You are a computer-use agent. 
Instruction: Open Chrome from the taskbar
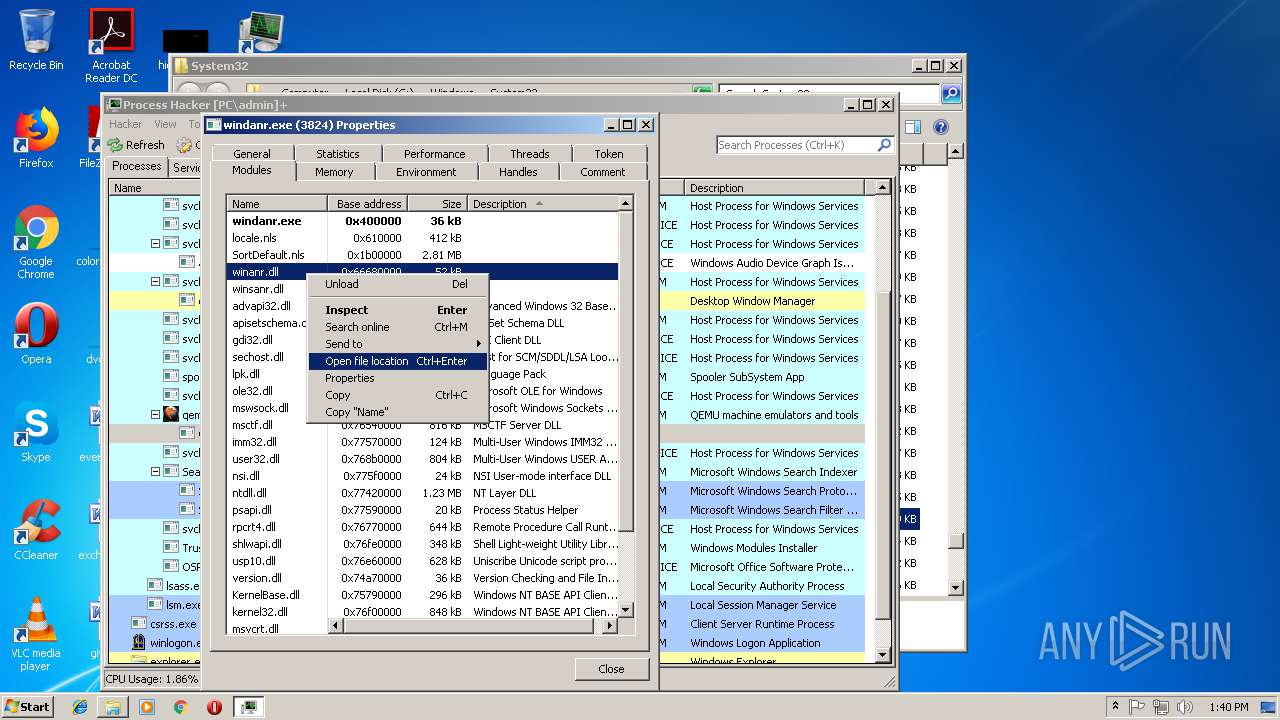[x=180, y=706]
